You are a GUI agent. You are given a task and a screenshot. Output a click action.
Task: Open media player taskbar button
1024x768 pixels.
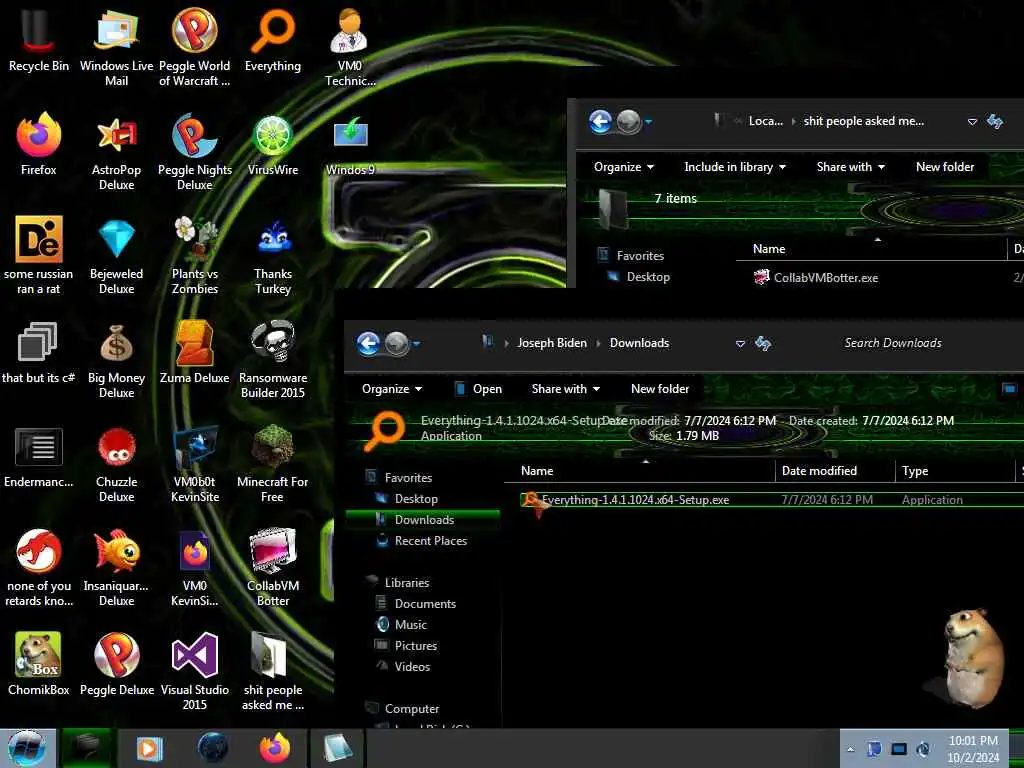coord(149,748)
